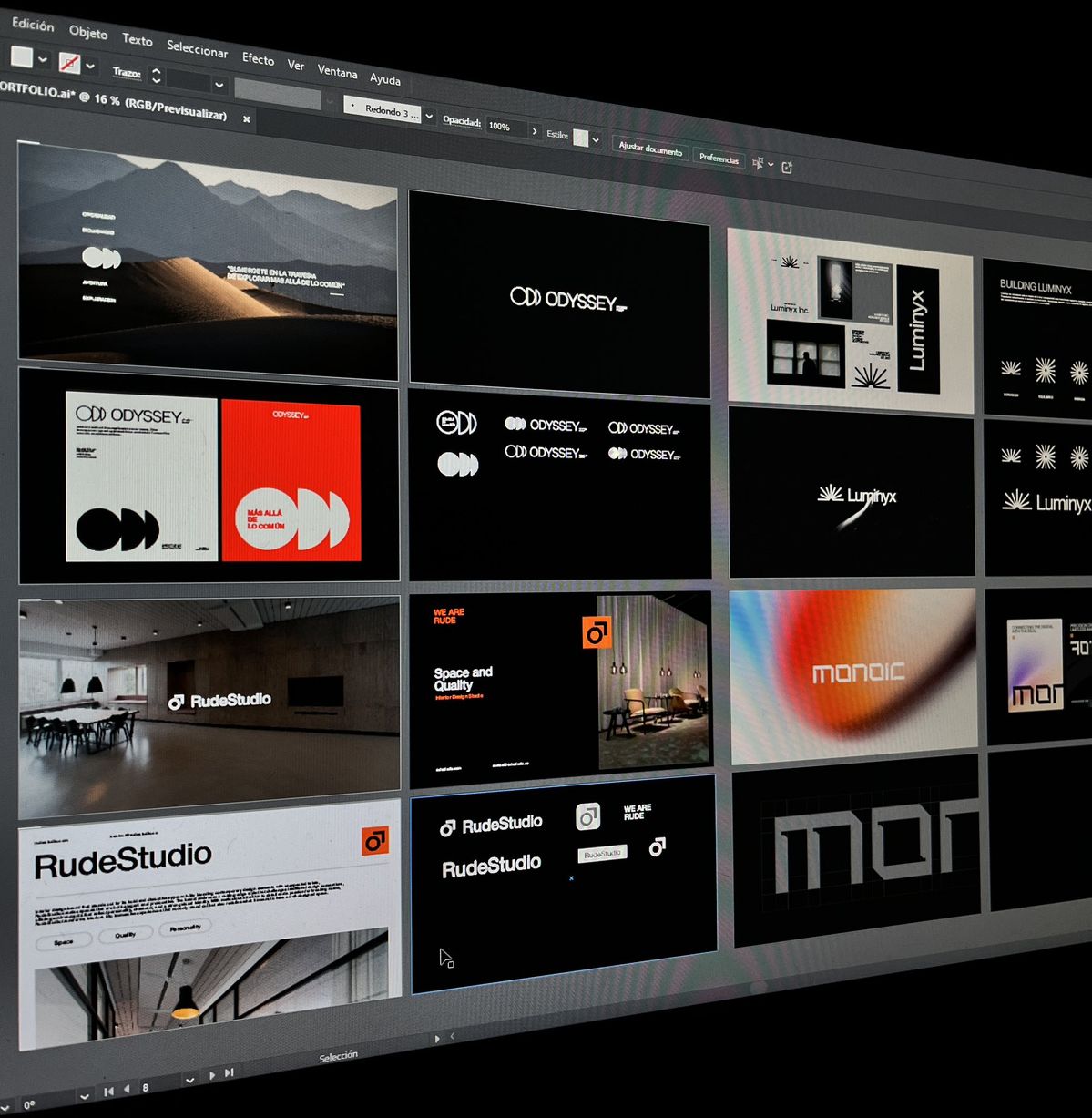Image resolution: width=1092 pixels, height=1118 pixels.
Task: Select the Monoic grid lettering artboard
Action: click(x=857, y=852)
